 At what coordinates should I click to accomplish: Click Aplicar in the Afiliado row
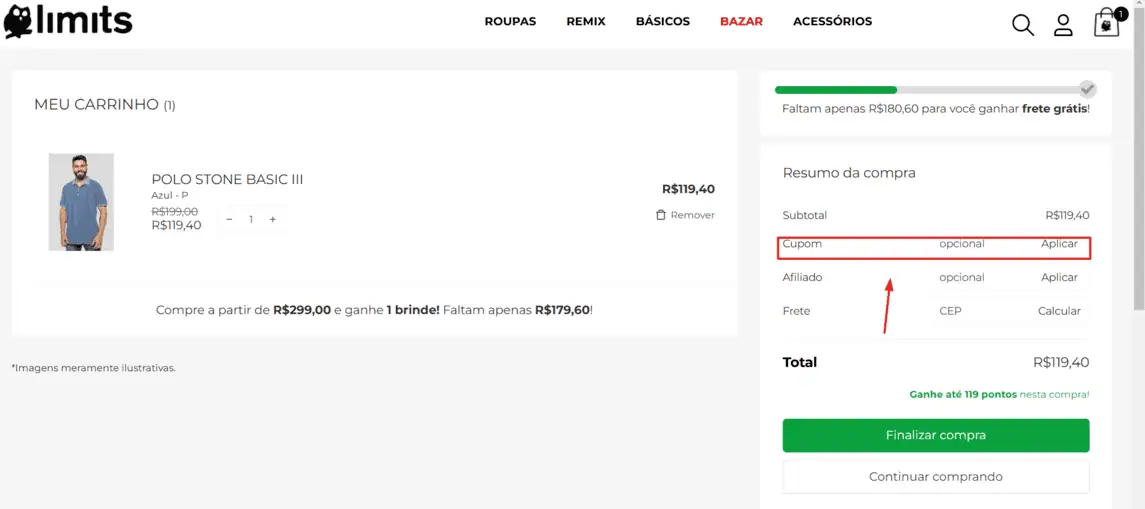click(x=1059, y=277)
